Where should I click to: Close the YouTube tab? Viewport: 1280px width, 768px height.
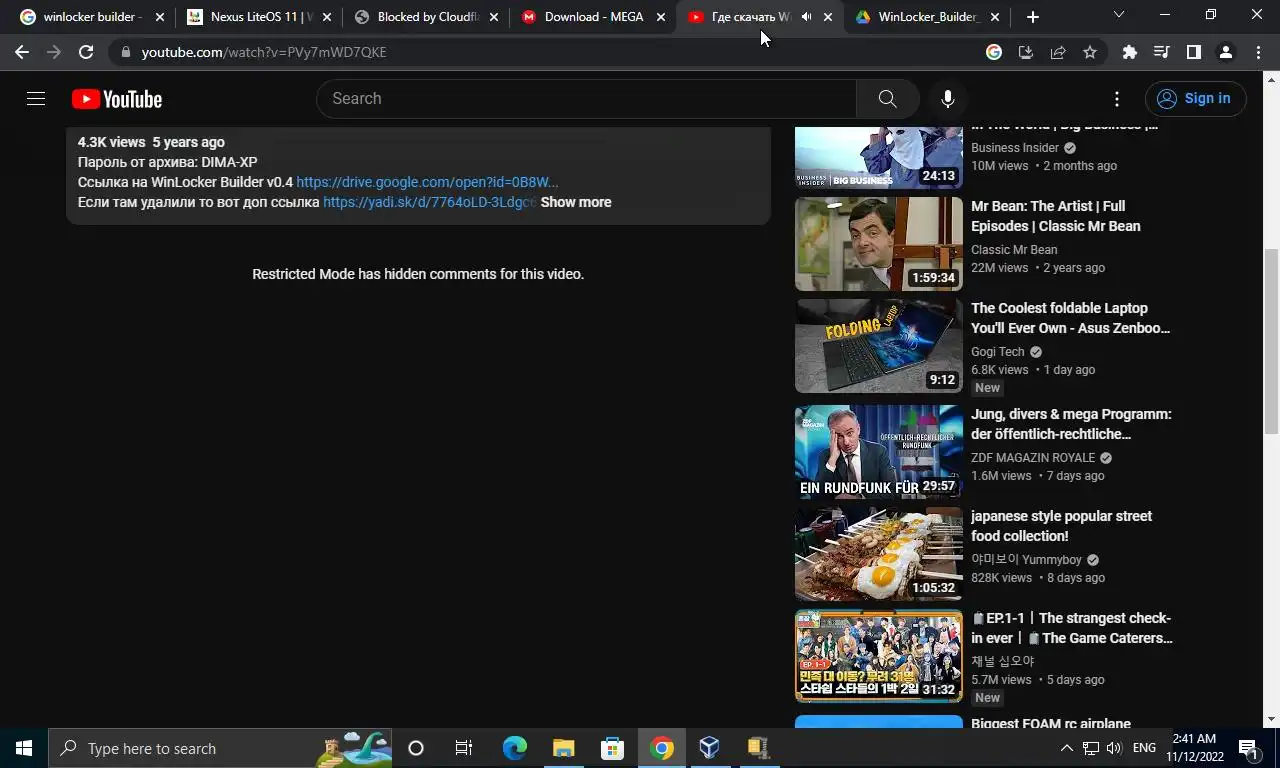coord(827,17)
